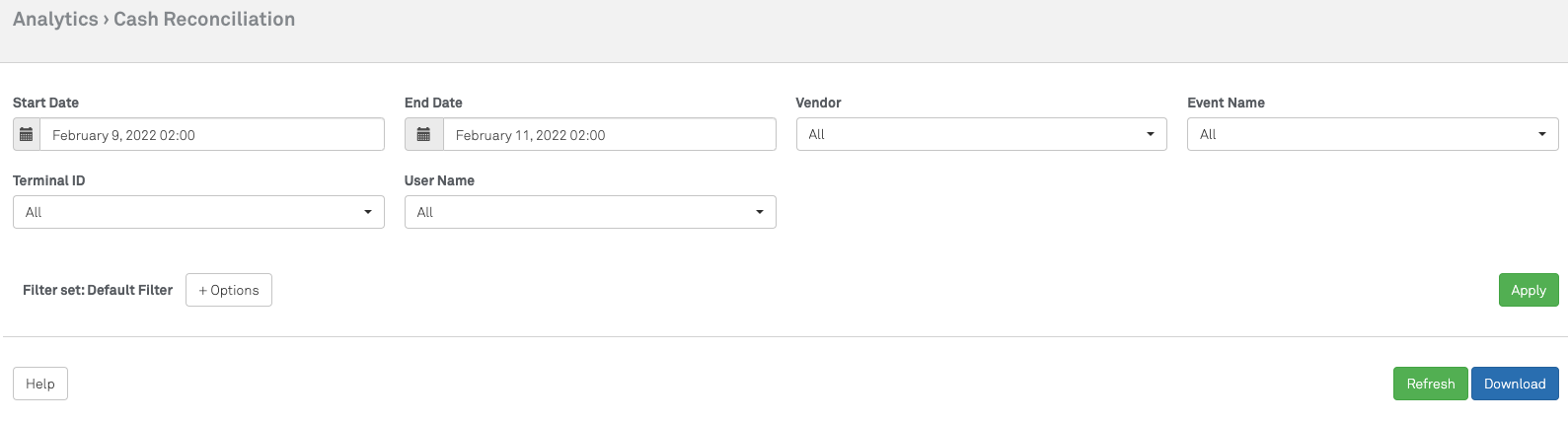Click the Cash Reconciliation breadcrumb title
1568x421 pixels.
(x=204, y=19)
